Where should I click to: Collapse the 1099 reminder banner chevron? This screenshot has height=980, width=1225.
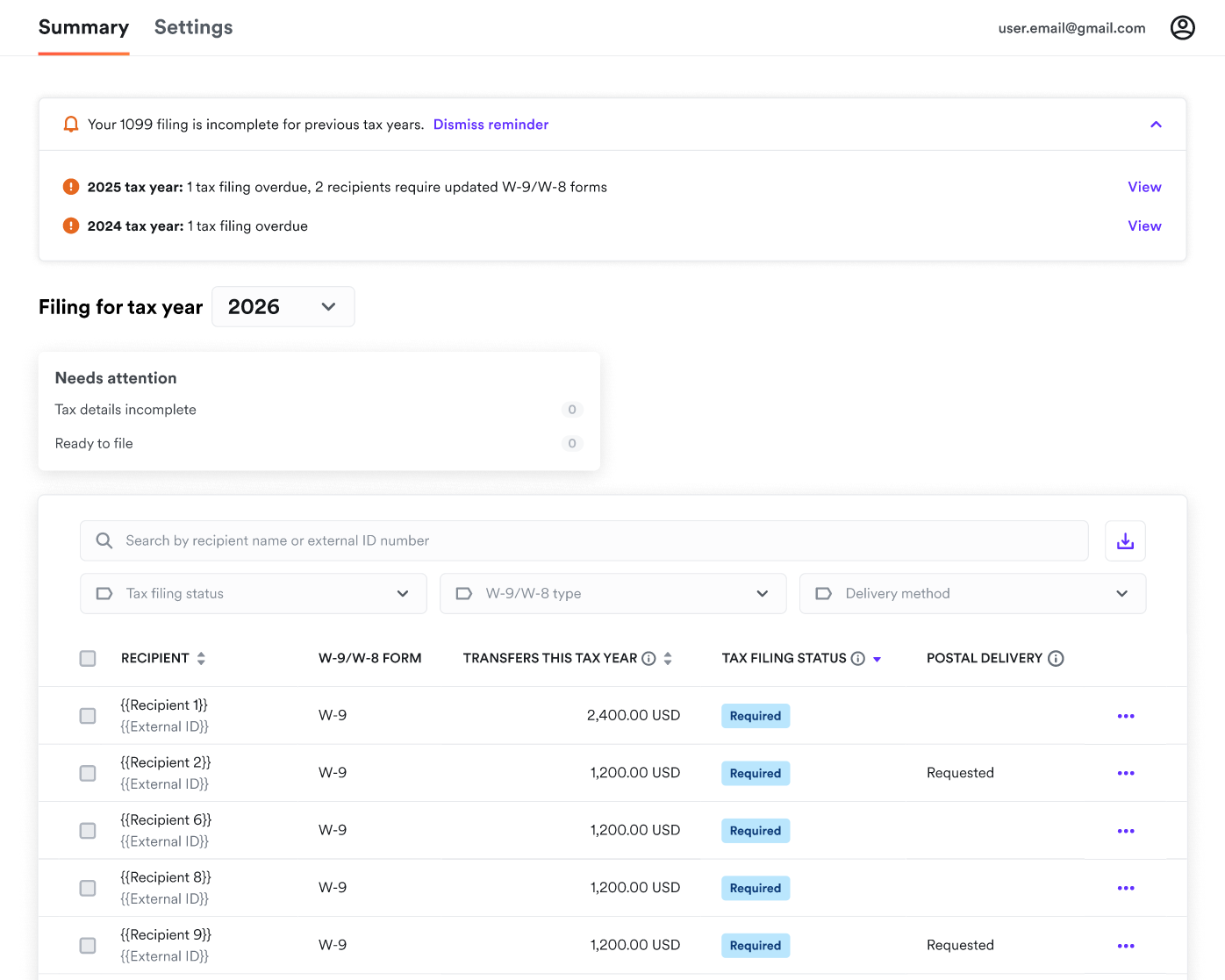1156,125
